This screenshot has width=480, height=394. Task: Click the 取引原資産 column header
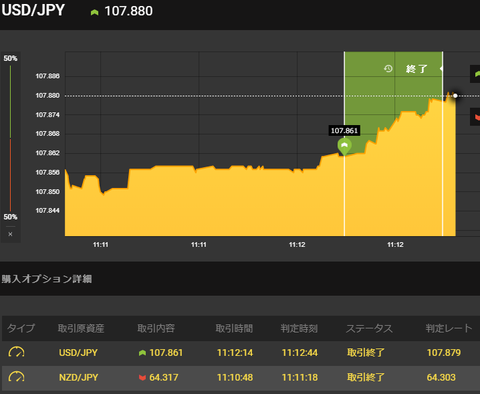tap(81, 328)
